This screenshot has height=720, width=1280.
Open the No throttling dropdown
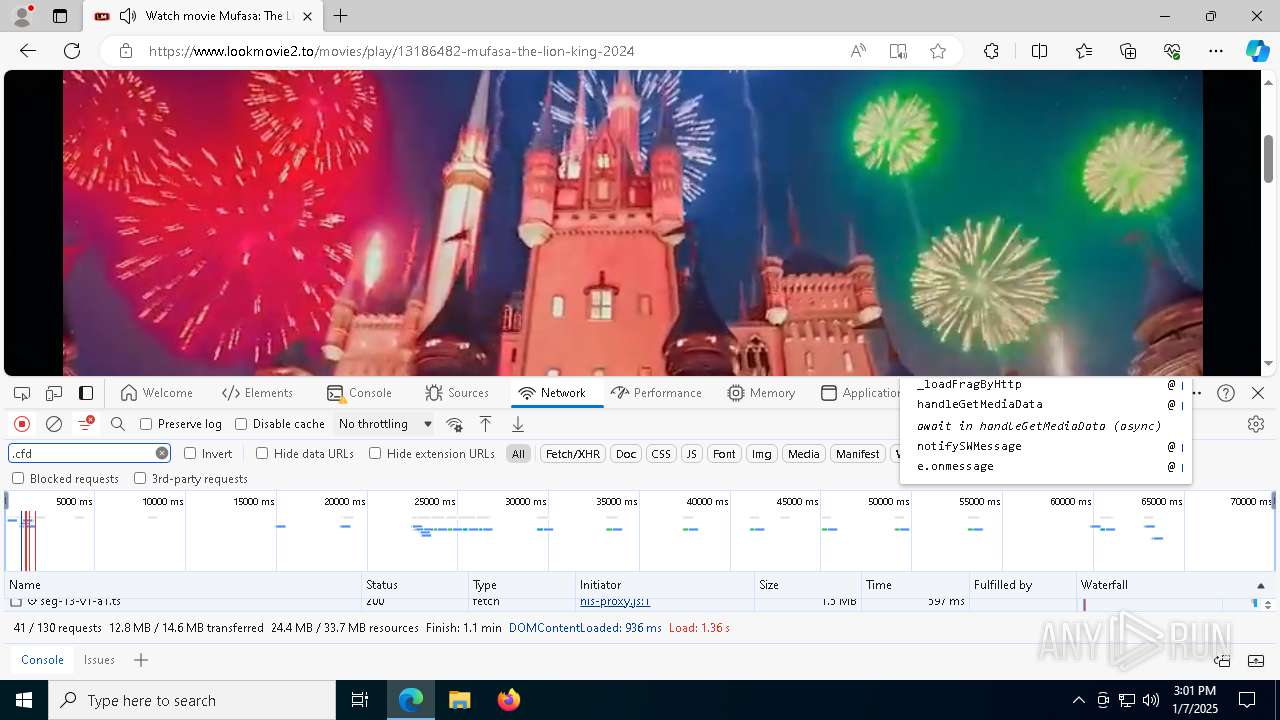(385, 424)
